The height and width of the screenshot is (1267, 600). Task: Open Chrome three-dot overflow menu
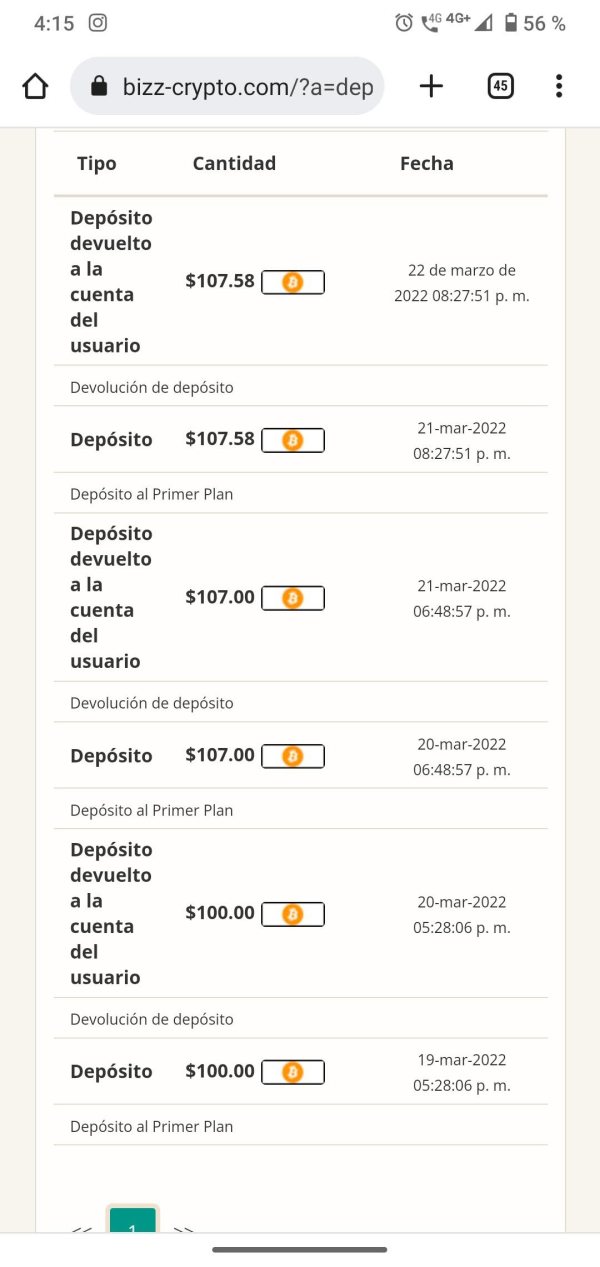(x=558, y=86)
